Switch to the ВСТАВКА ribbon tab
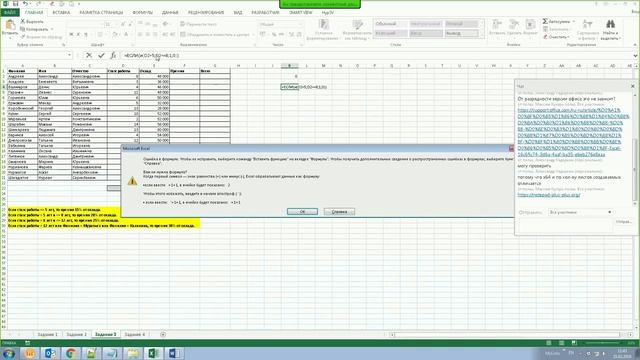The image size is (640, 360). click(x=61, y=13)
